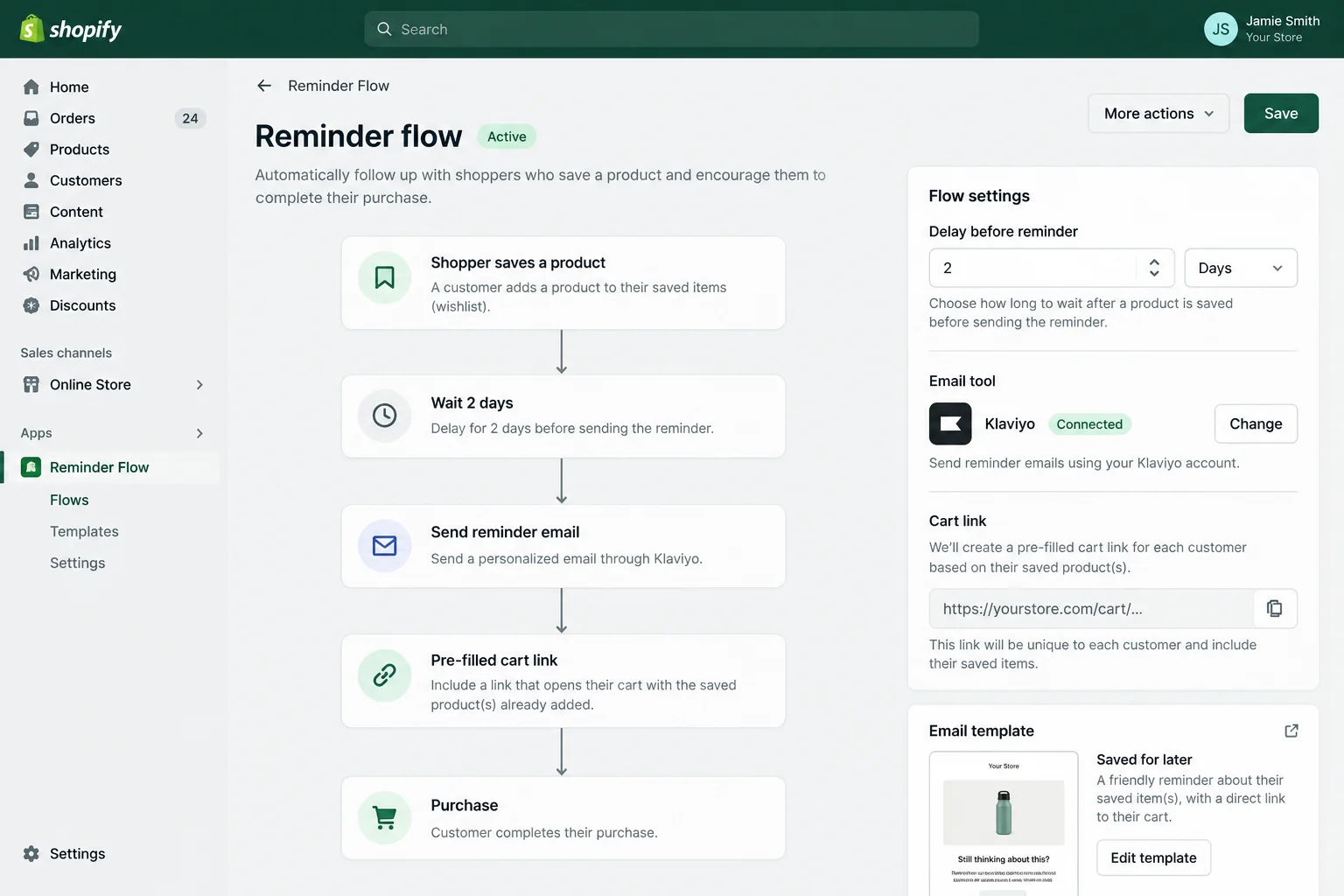Click the Reminder Flow app icon
1344x896 pixels.
click(x=31, y=467)
